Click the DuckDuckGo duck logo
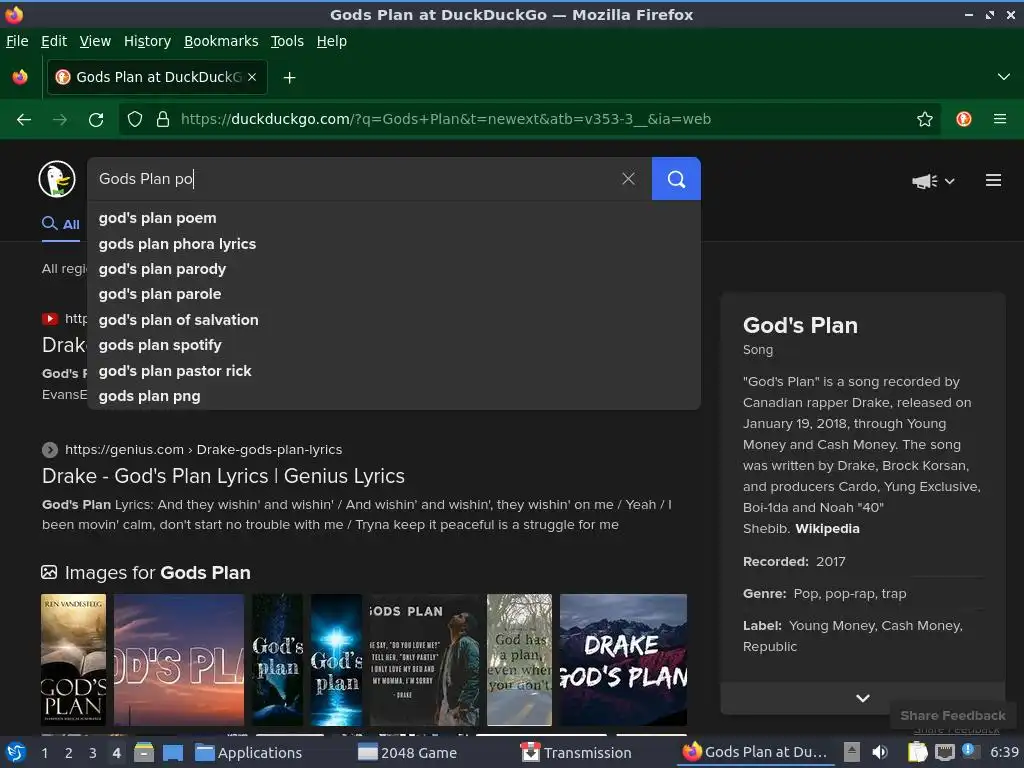 pos(57,179)
